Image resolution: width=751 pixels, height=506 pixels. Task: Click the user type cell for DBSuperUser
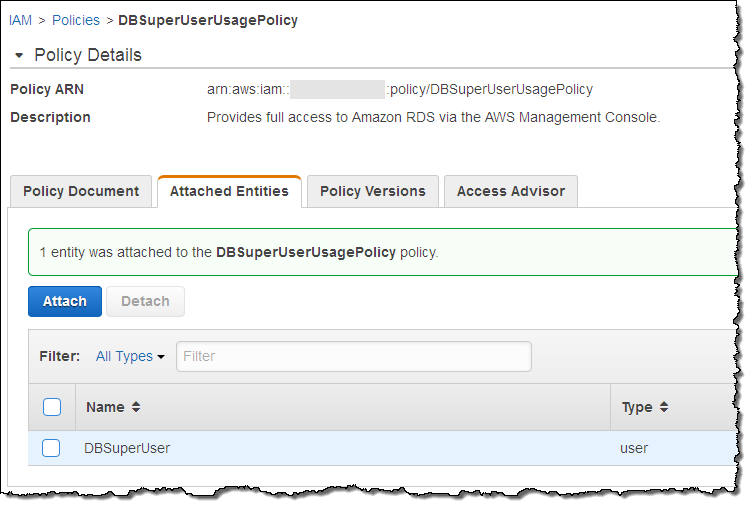pyautogui.click(x=634, y=448)
